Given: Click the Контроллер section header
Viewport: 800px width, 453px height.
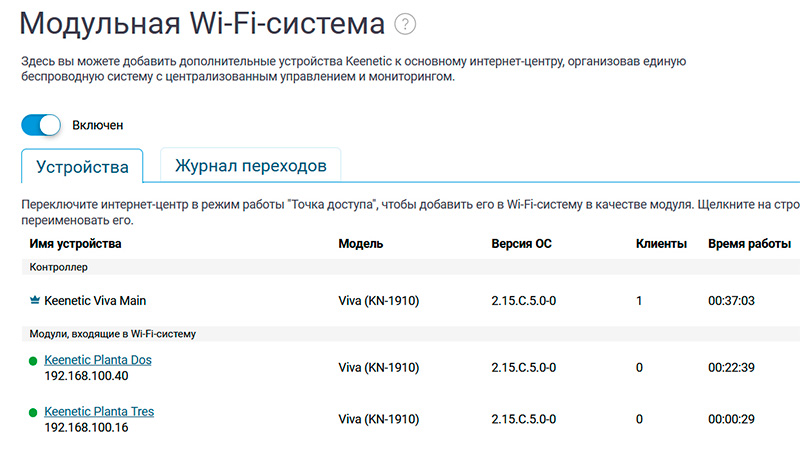Looking at the screenshot, I should pos(59,268).
